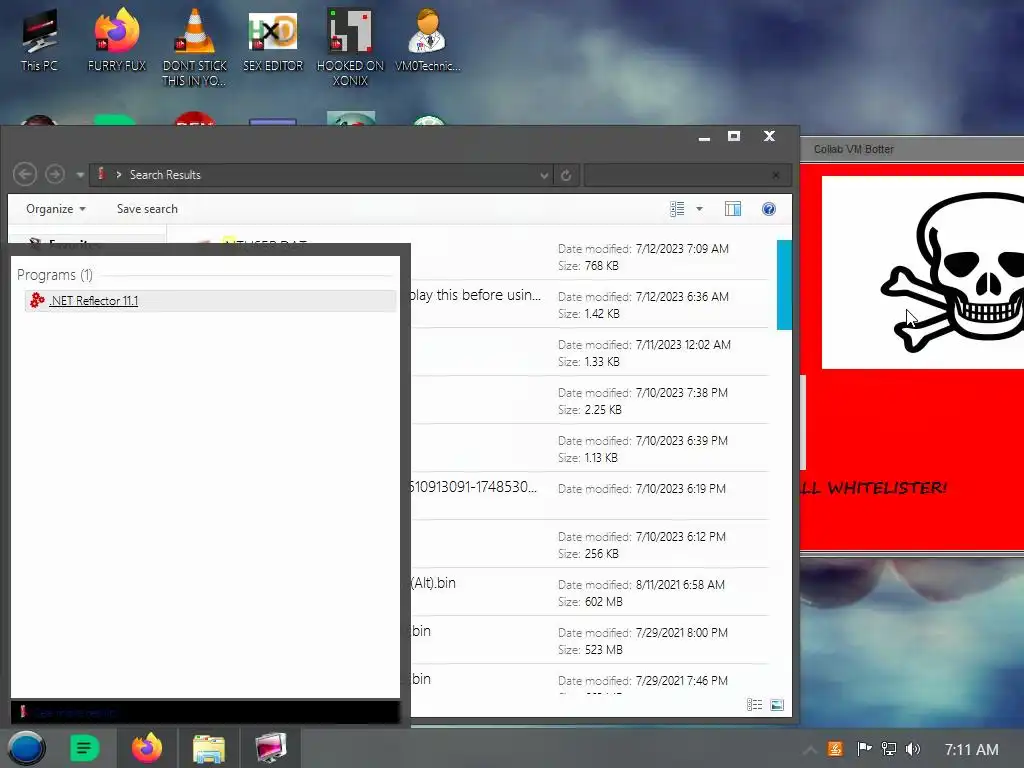
Task: Go forward in Explorer navigation
Action: (55, 174)
